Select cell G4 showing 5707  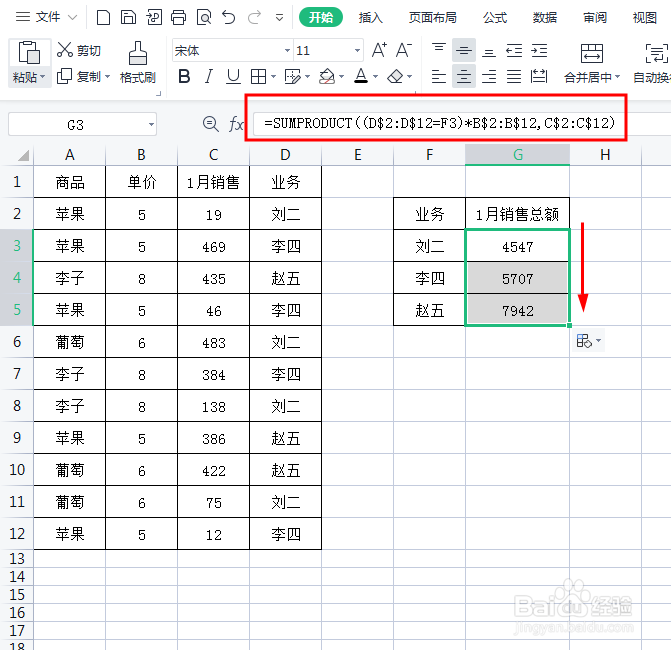coord(517,278)
